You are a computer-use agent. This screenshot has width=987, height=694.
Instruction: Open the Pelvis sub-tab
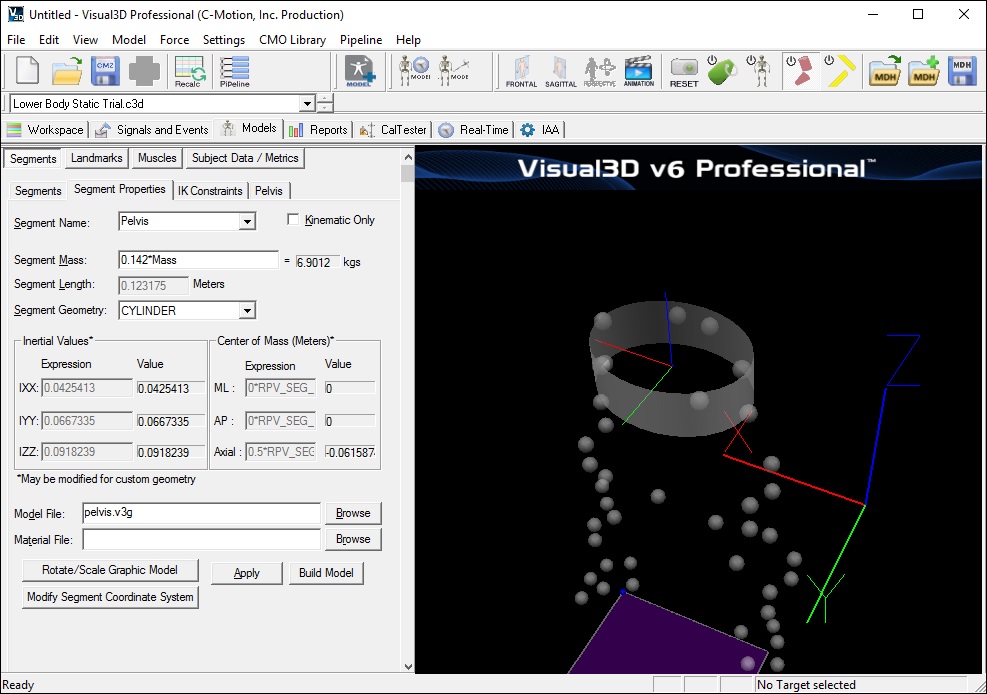tap(269, 191)
